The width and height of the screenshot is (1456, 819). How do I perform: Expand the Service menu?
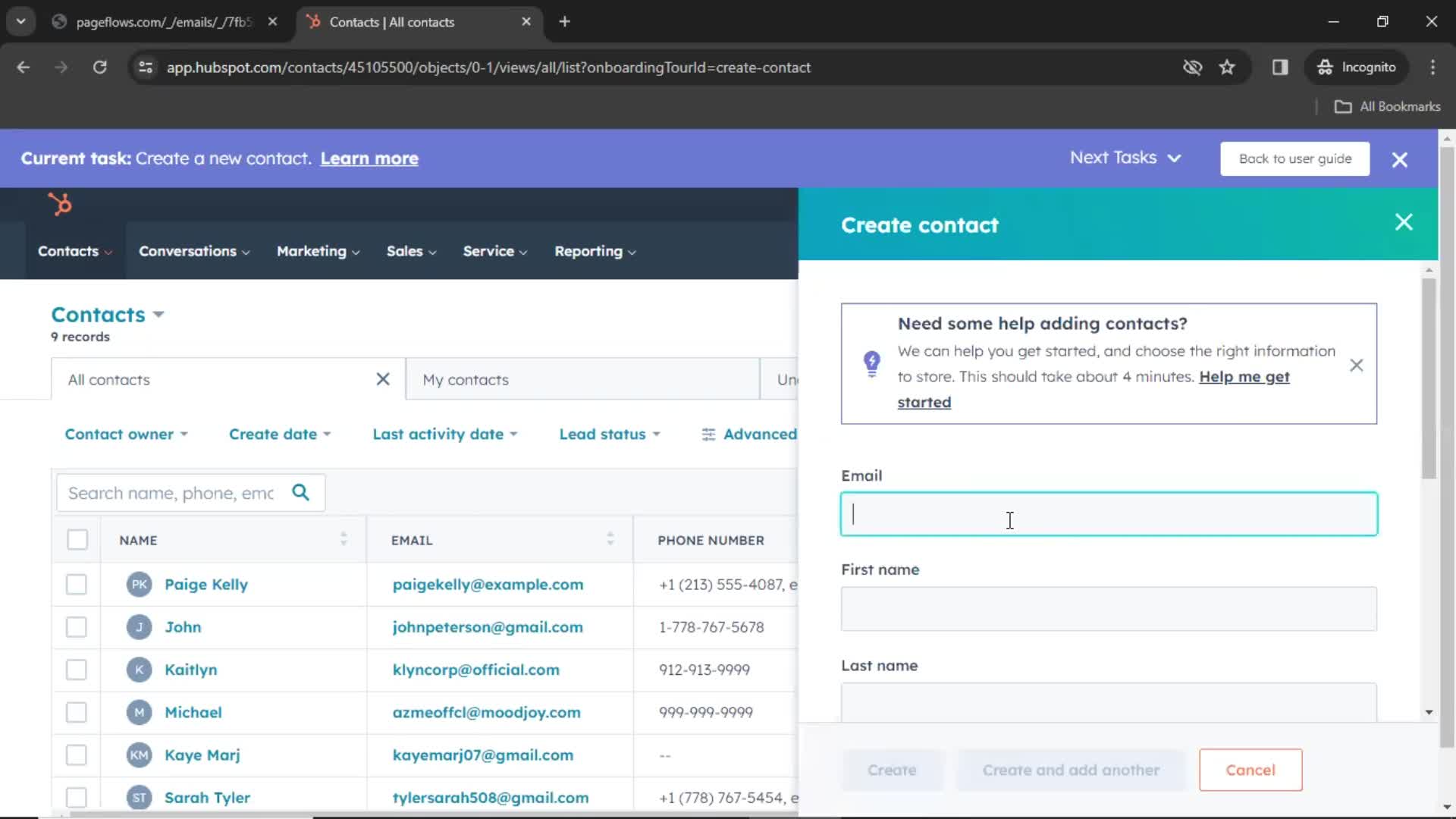click(x=495, y=251)
